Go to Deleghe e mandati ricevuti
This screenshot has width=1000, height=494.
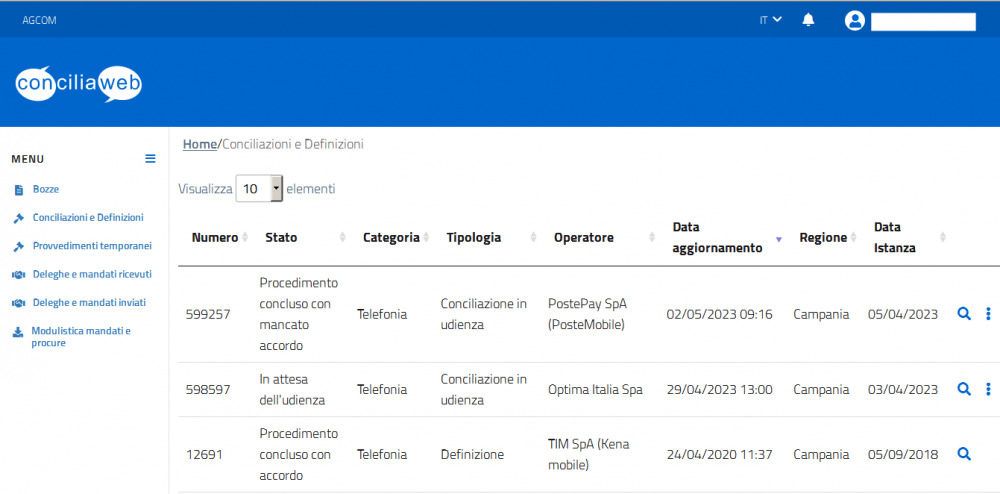coord(91,274)
